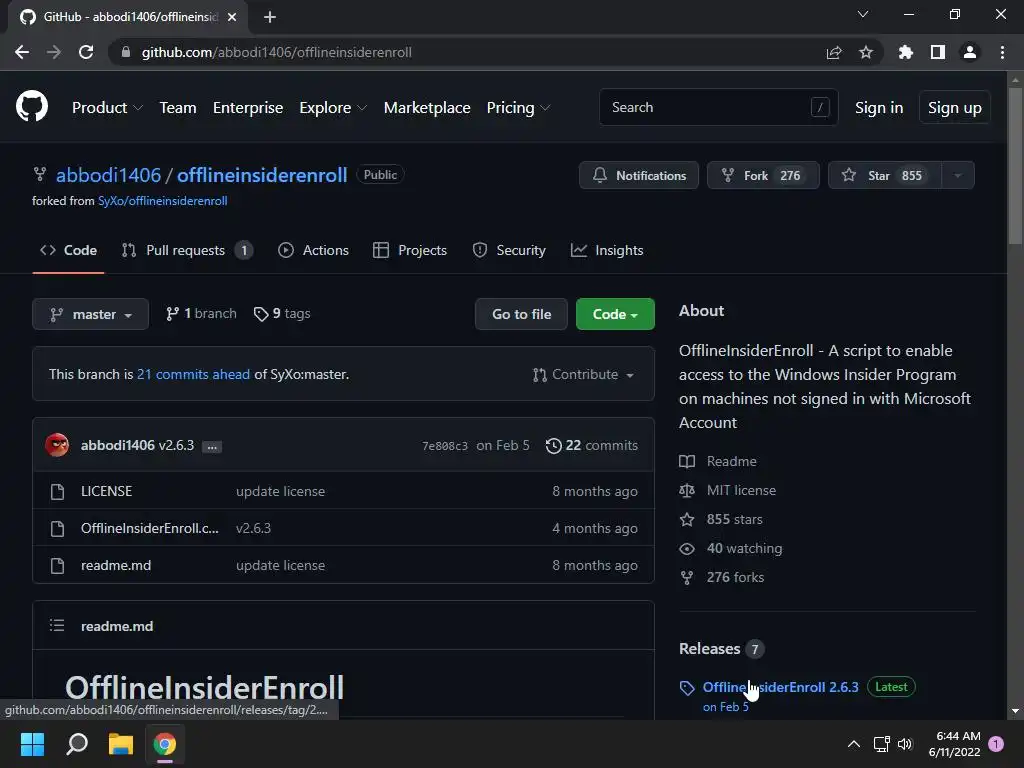
Task: Click the browser address bar URL
Action: (x=277, y=52)
